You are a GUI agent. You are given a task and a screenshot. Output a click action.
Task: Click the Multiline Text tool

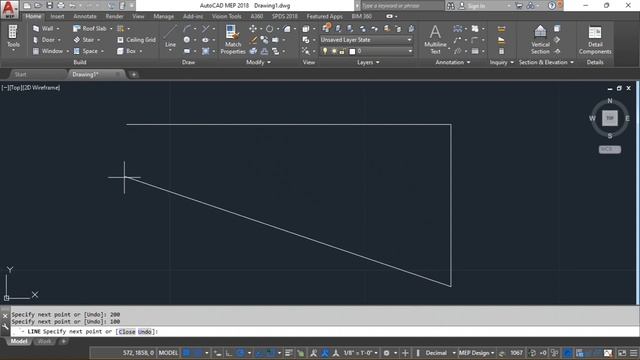[435, 40]
